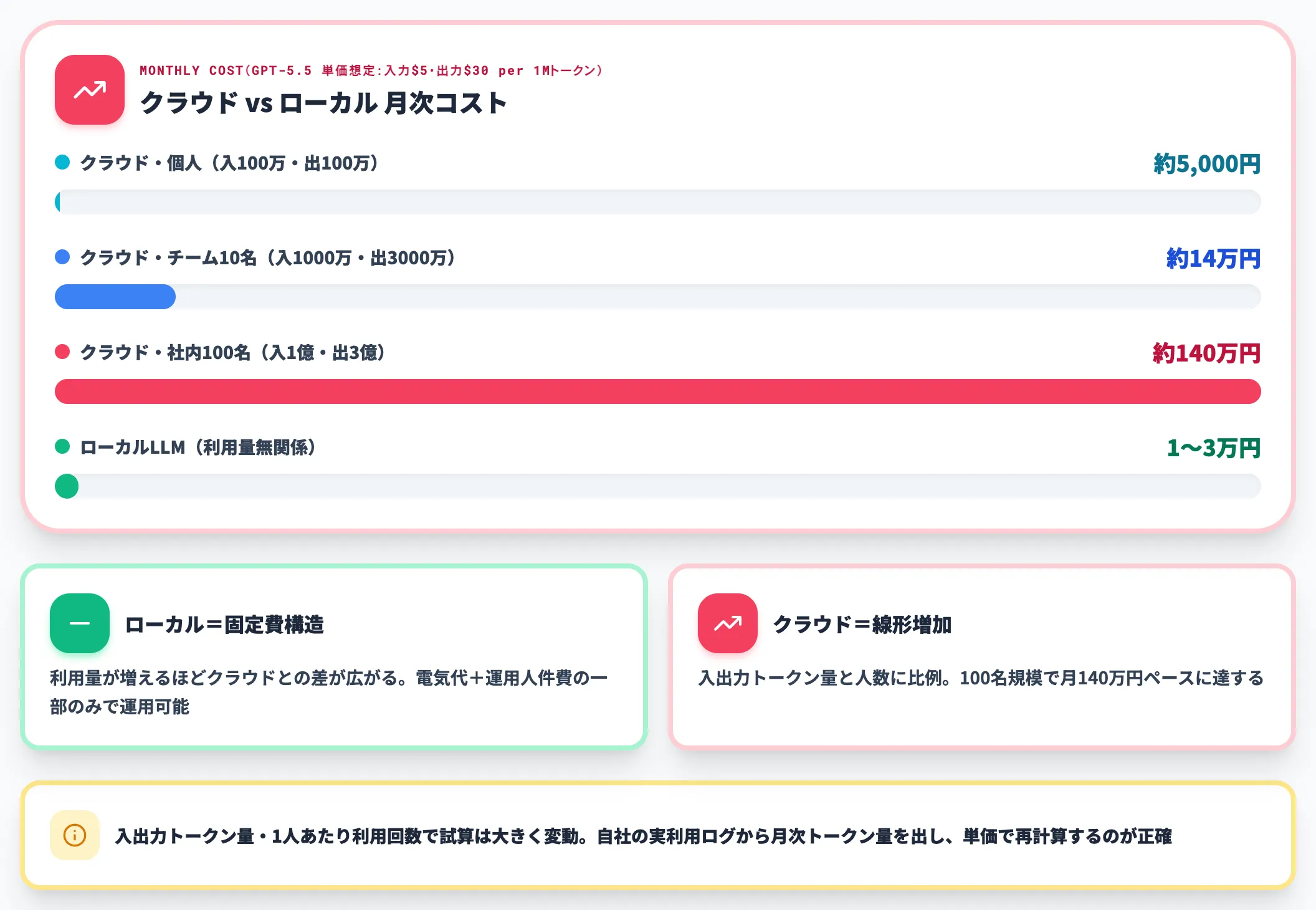Click the MONTHLY COST subtitle text
1316x910 pixels.
point(371,70)
